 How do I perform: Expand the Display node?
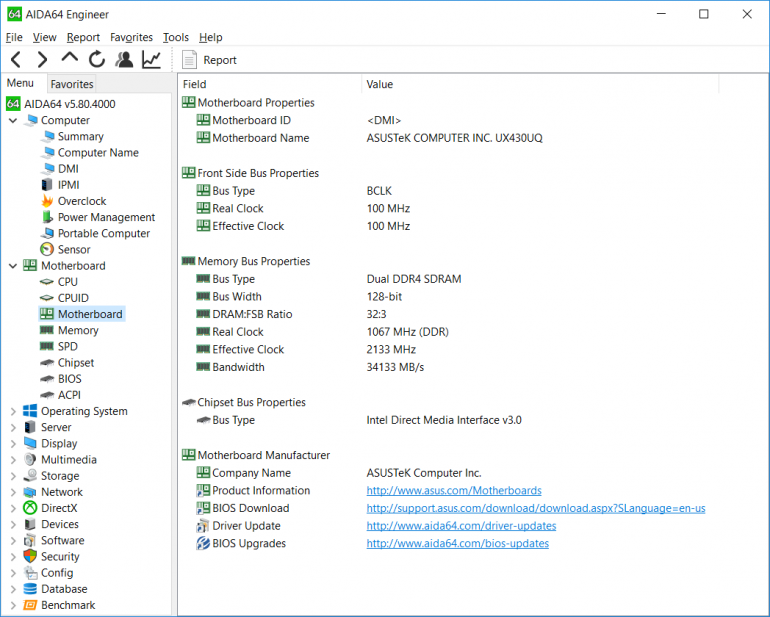[x=13, y=444]
